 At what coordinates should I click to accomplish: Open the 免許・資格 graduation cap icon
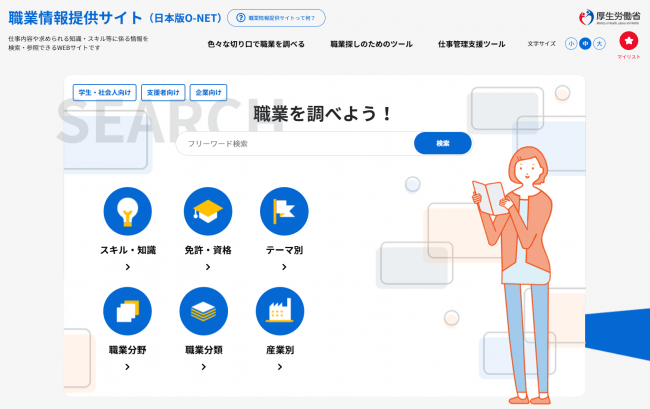(207, 211)
